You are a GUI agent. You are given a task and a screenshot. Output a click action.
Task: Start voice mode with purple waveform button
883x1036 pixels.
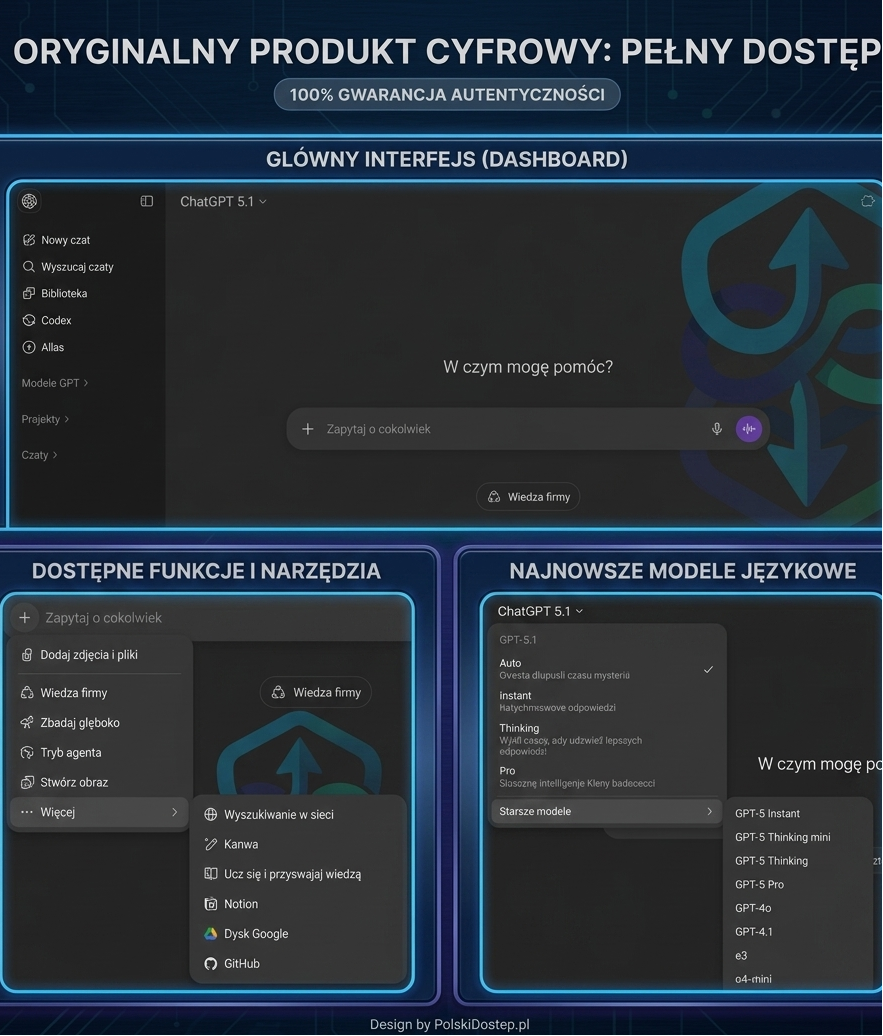[749, 429]
